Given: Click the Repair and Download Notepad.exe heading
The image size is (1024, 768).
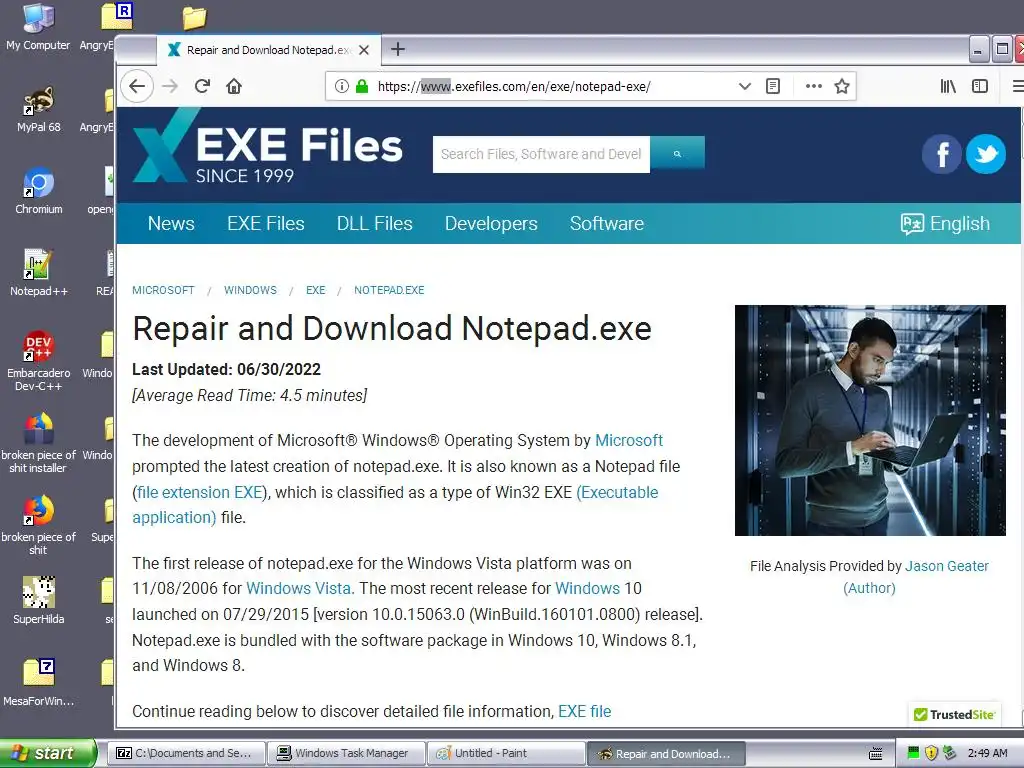Looking at the screenshot, I should [x=392, y=328].
